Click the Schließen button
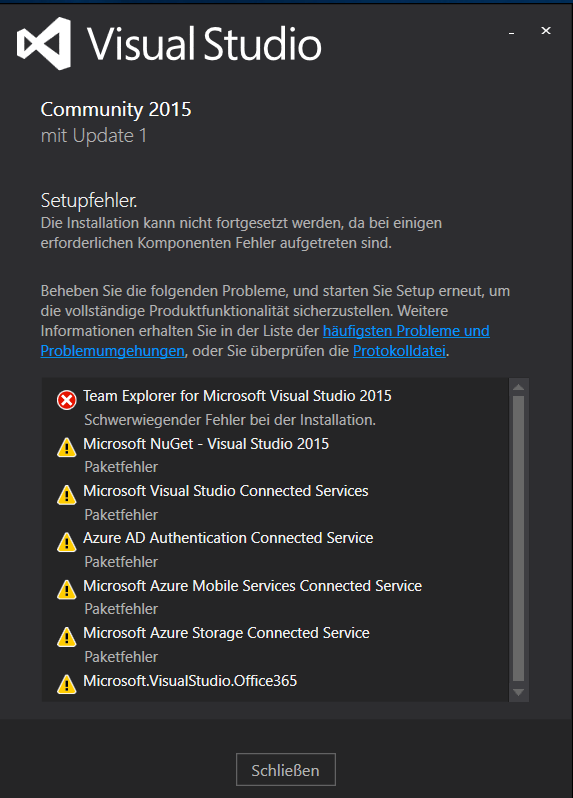 (x=285, y=770)
